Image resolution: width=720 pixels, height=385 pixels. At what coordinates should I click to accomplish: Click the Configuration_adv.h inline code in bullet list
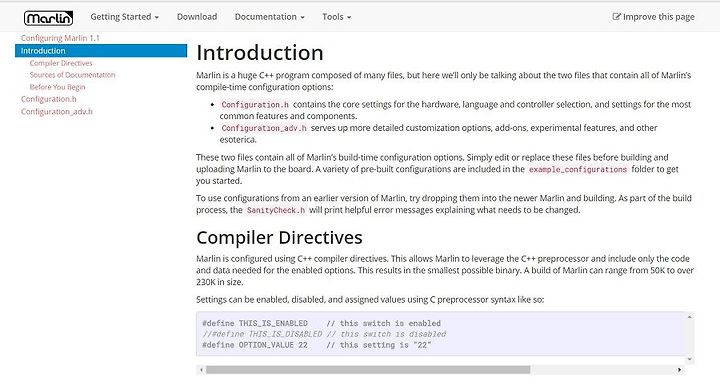pyautogui.click(x=264, y=128)
